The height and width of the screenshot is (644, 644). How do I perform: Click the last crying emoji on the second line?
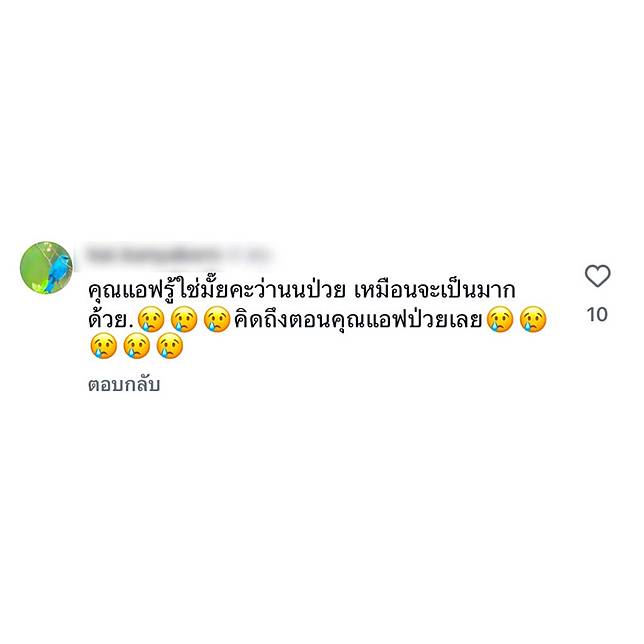pyautogui.click(x=533, y=319)
